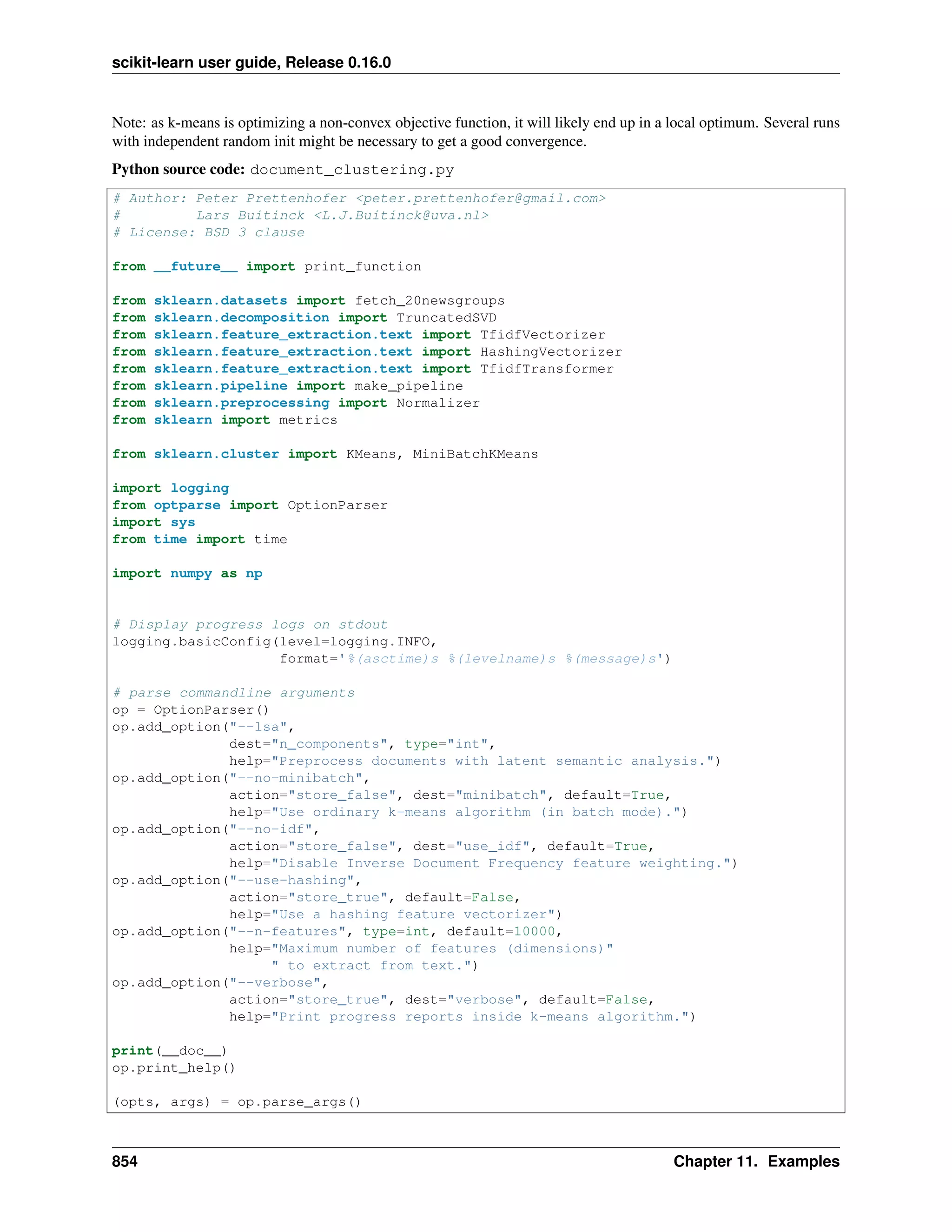Click 'import numpy as np' line
This screenshot has height=1232, width=952.
187,574
